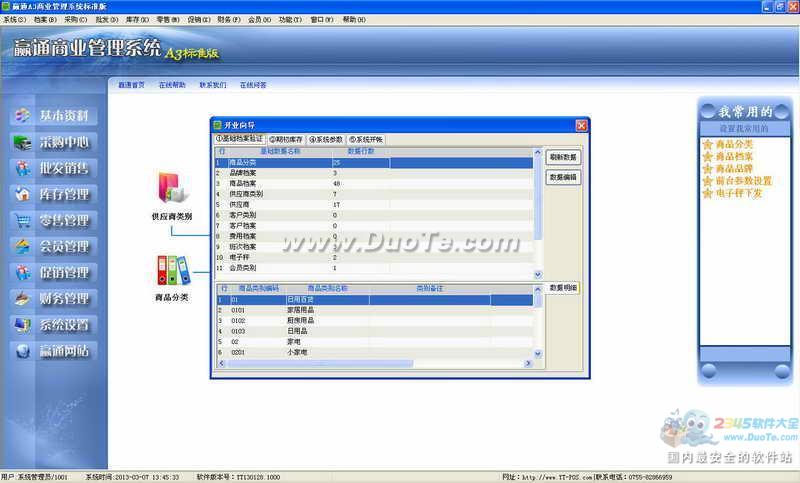Open the 赢通网站 sidebar module
Image resolution: width=800 pixels, height=483 pixels.
(x=54, y=351)
